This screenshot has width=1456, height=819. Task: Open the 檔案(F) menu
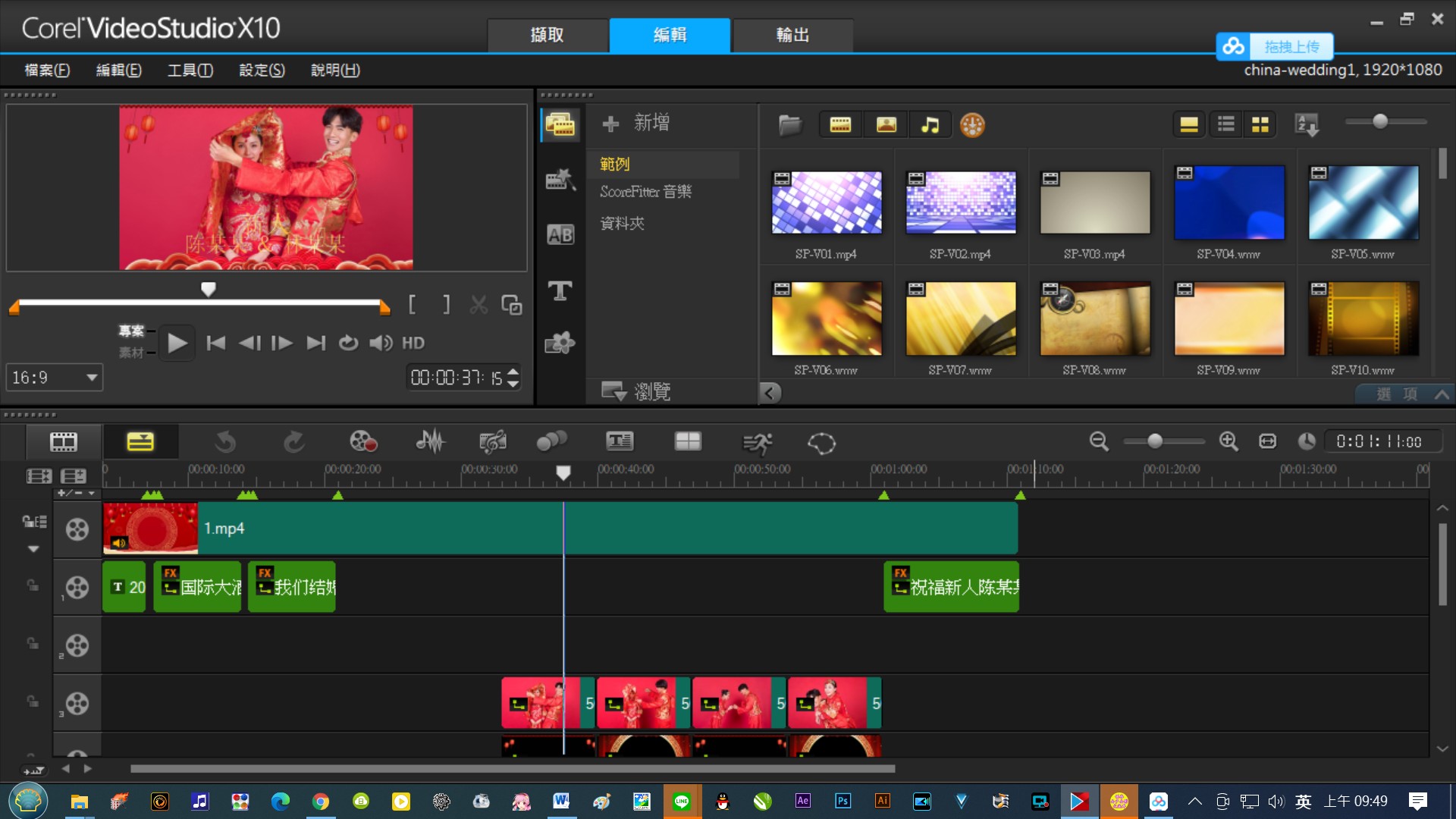[47, 71]
